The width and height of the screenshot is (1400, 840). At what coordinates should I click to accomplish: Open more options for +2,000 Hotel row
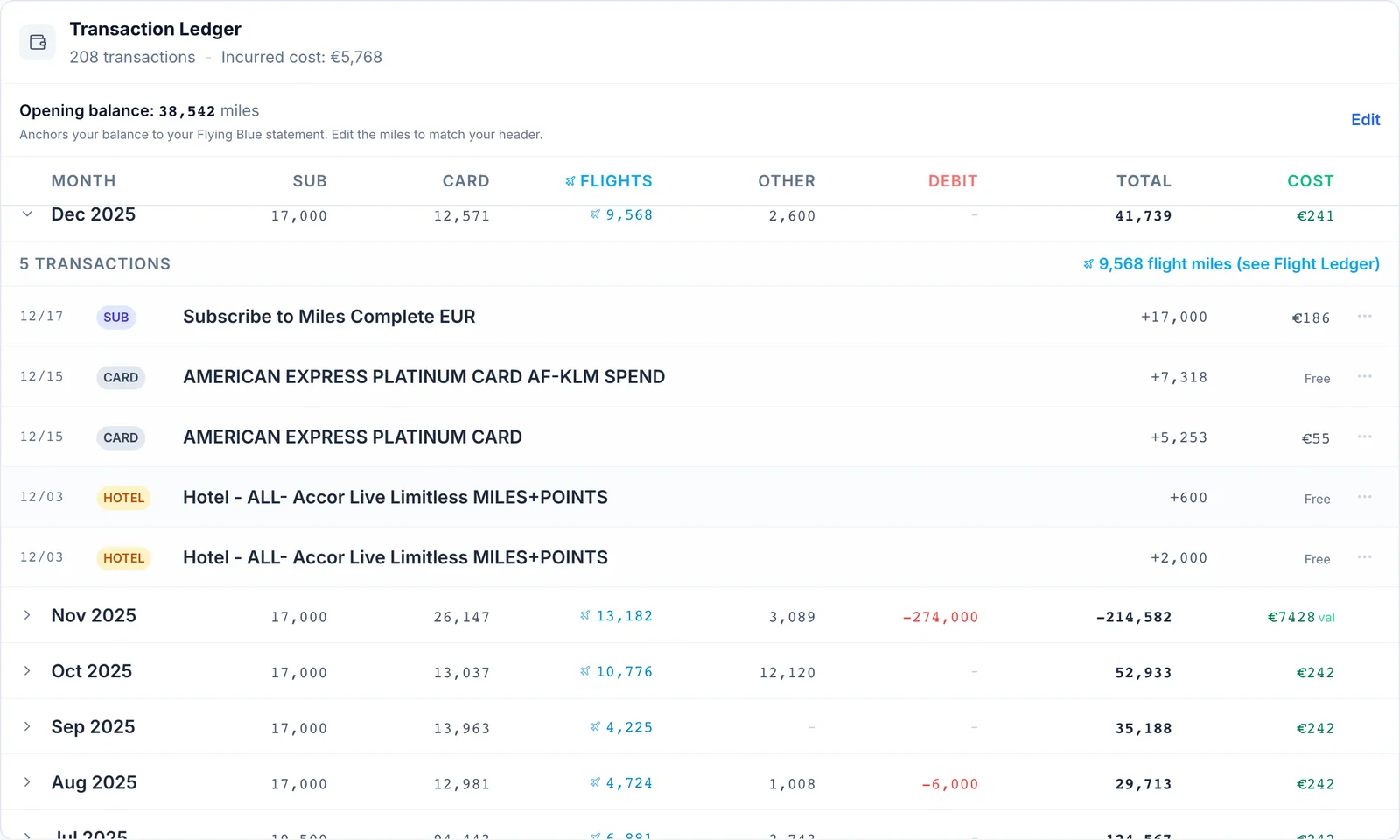1364,557
